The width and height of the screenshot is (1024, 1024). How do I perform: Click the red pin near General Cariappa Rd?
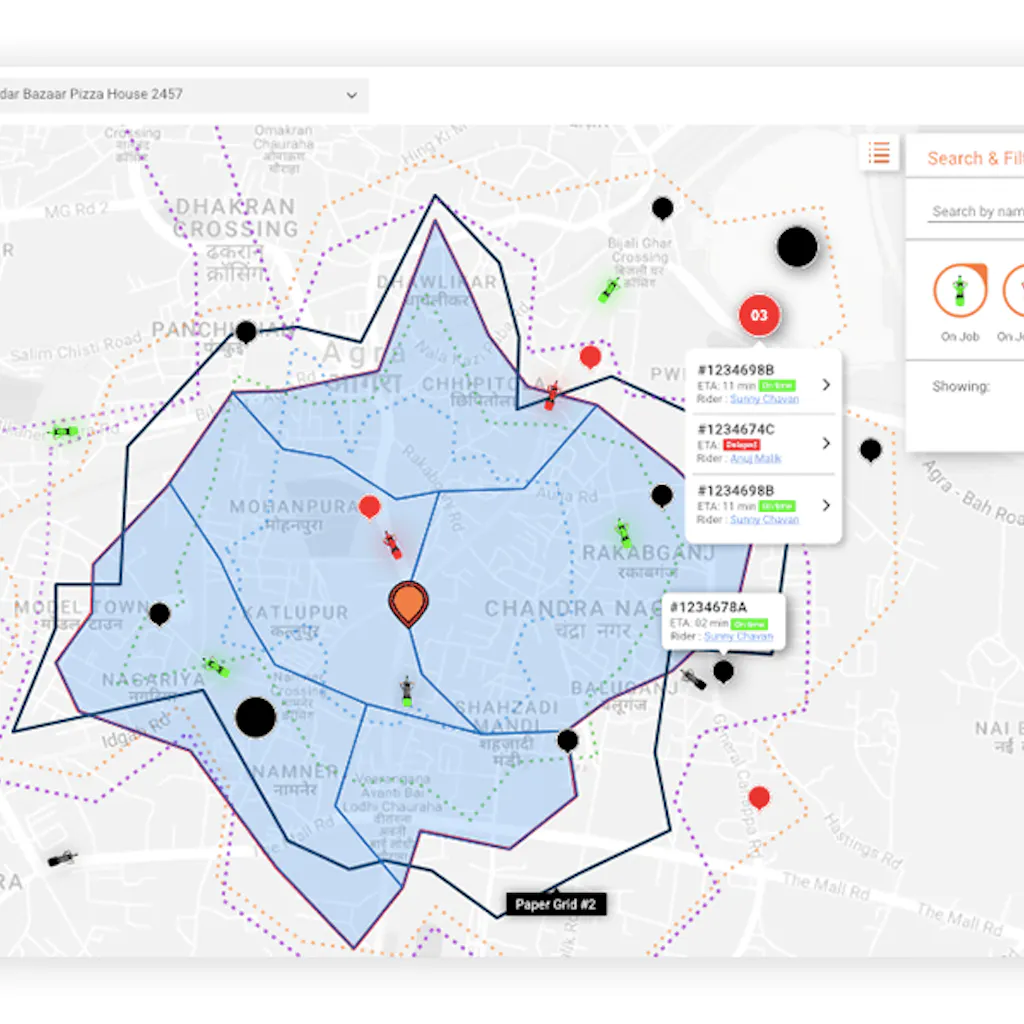(x=759, y=798)
